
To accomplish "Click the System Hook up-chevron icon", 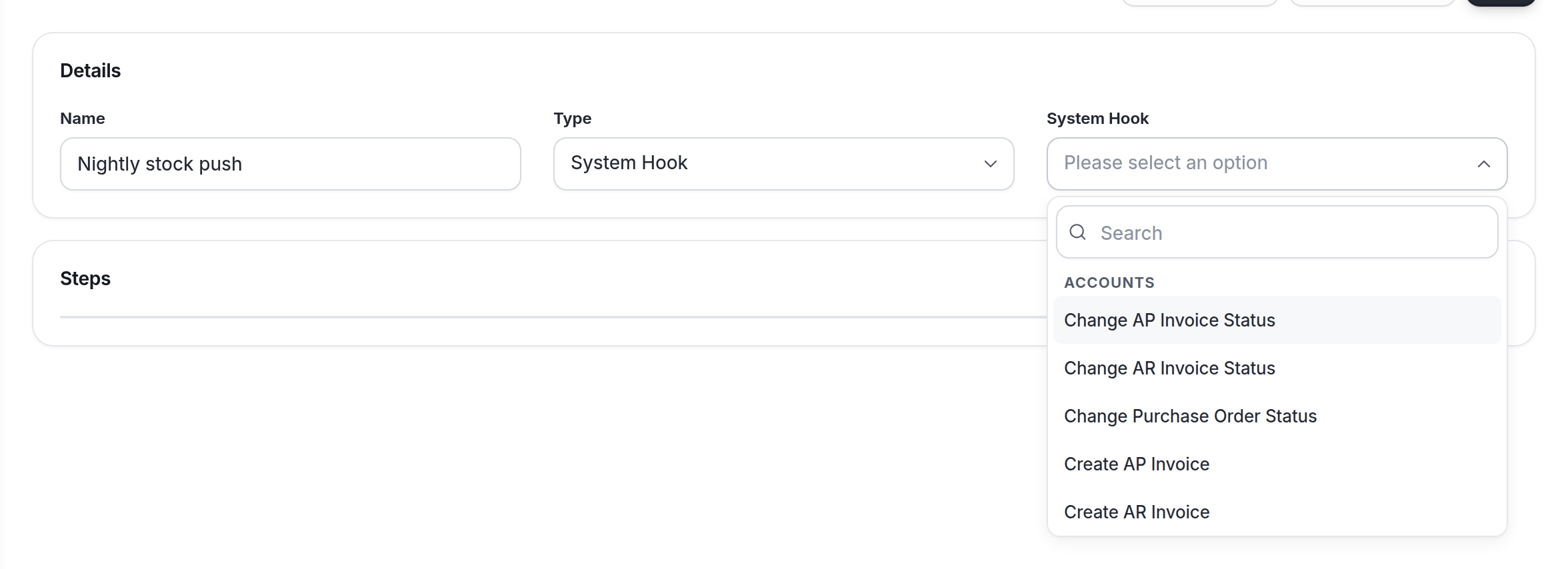I will coord(1484,164).
